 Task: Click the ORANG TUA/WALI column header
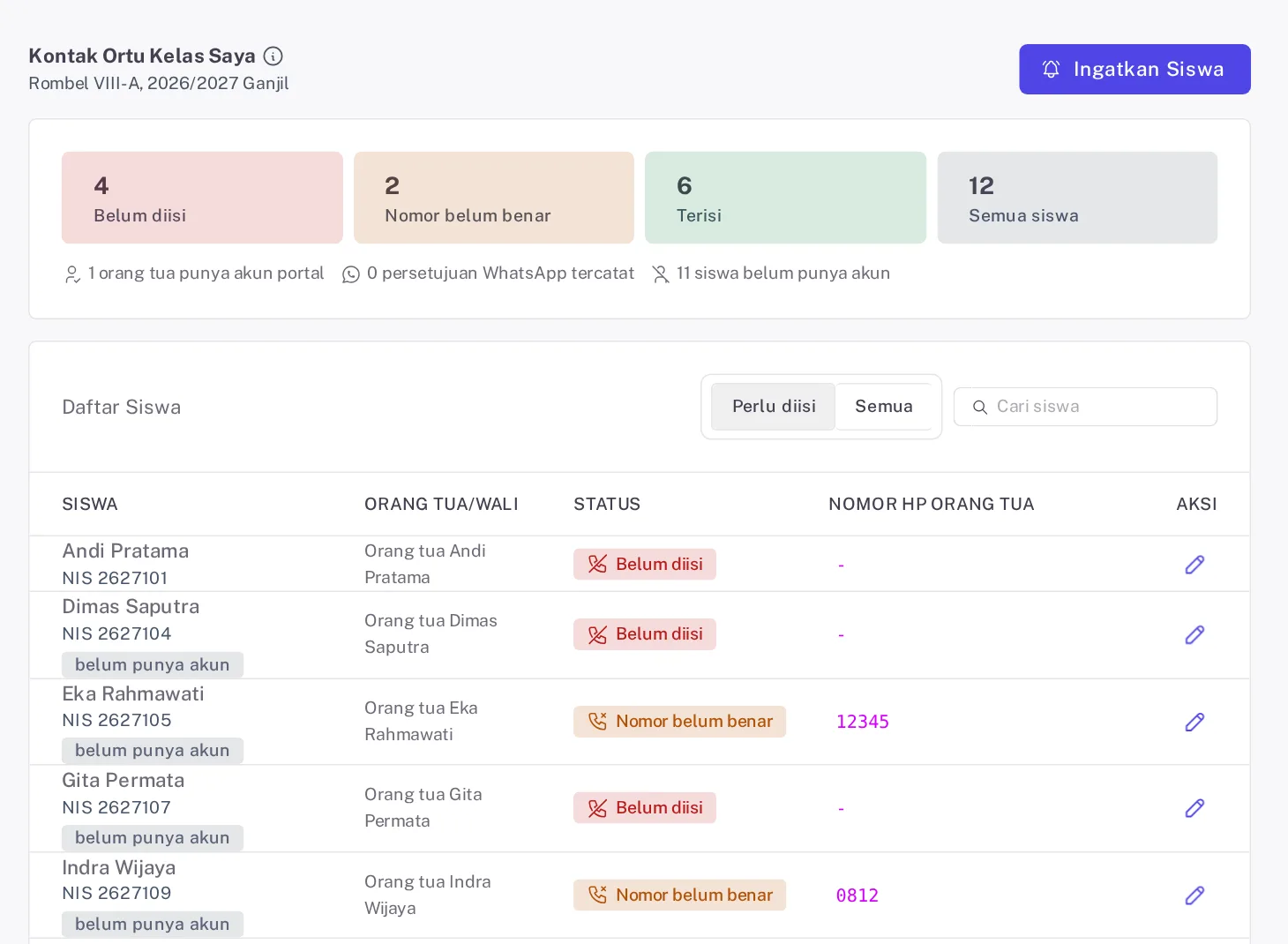[441, 505]
